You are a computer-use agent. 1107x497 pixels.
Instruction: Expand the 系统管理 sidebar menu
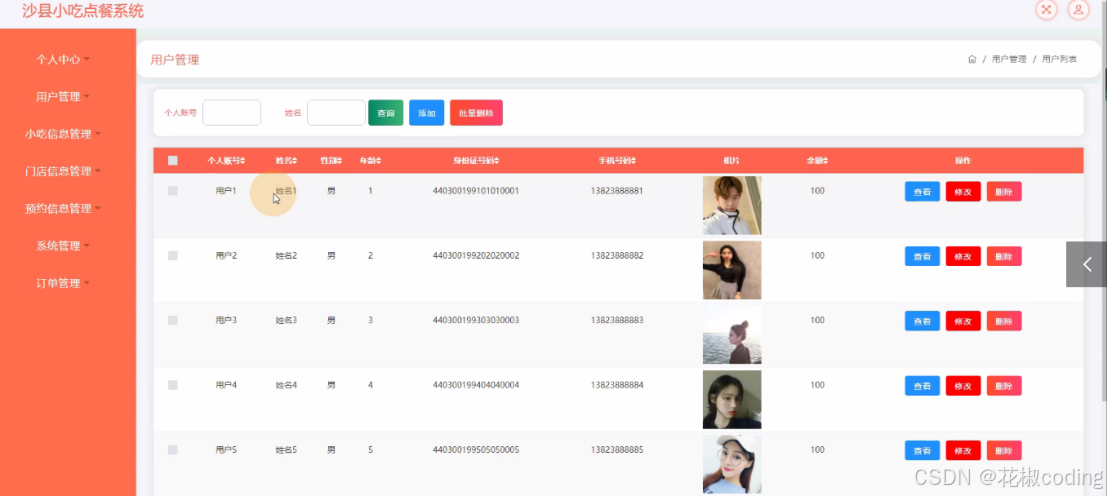(x=63, y=246)
